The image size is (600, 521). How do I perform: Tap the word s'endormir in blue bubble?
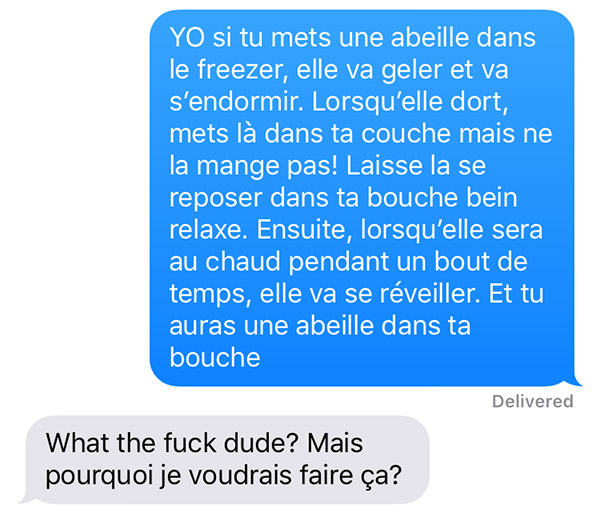coord(236,102)
